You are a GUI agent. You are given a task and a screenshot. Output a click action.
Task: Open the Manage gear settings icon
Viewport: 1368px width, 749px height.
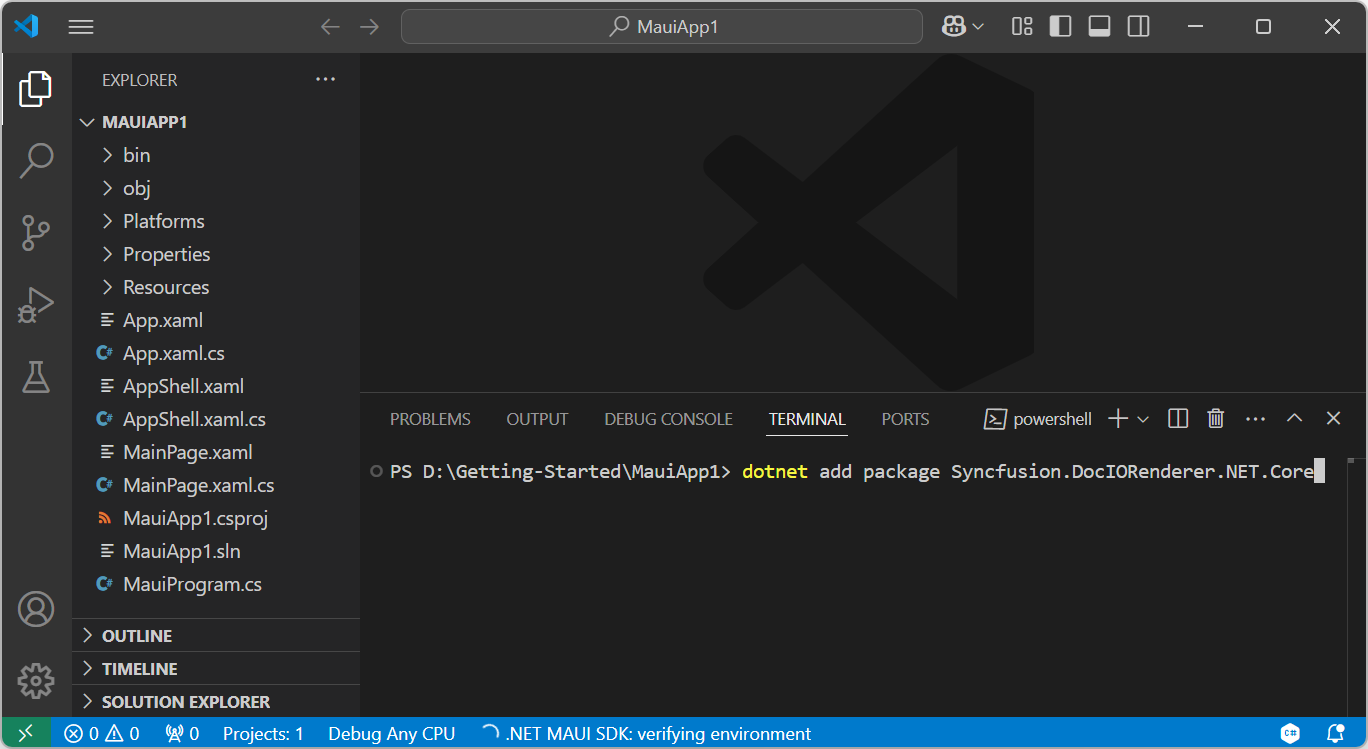coord(36,681)
